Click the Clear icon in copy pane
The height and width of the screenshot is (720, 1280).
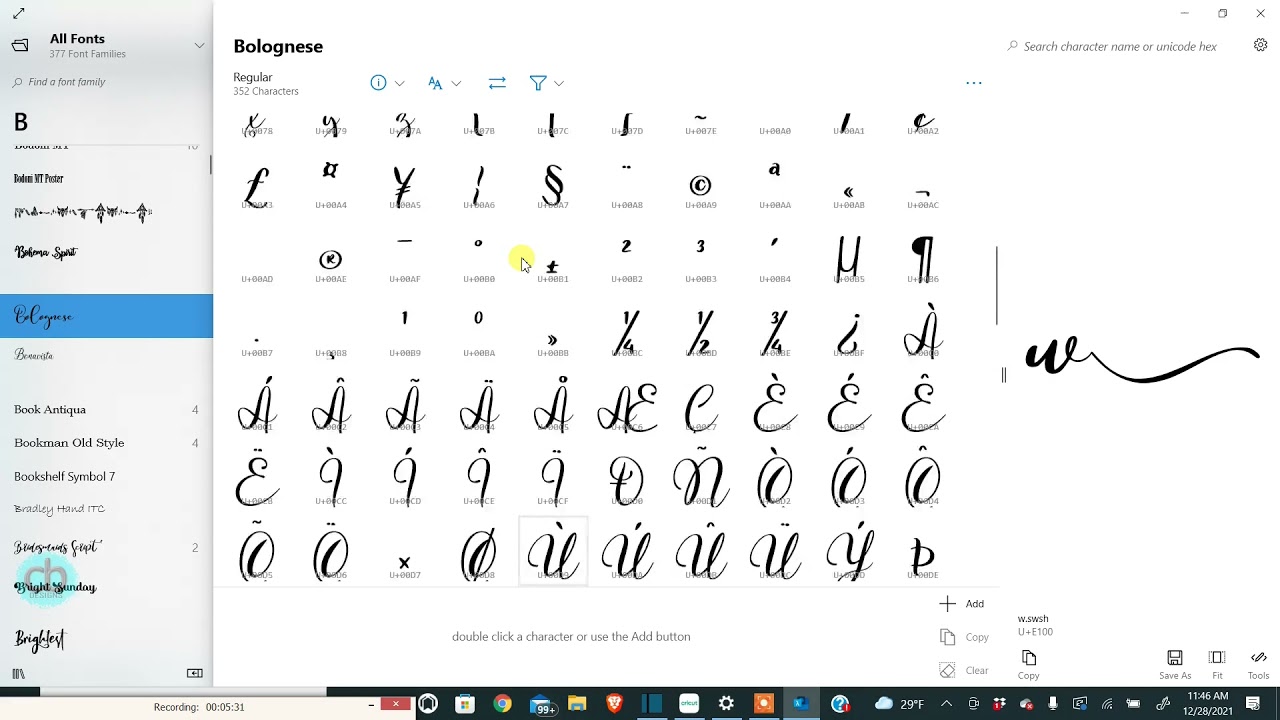[948, 670]
